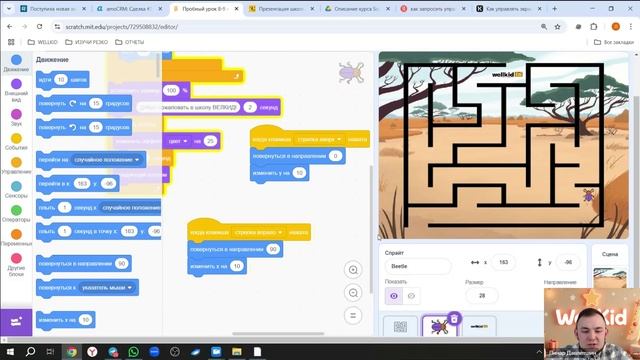Click the Размер field with 28
Screen dimensions: 640x360
(x=482, y=296)
